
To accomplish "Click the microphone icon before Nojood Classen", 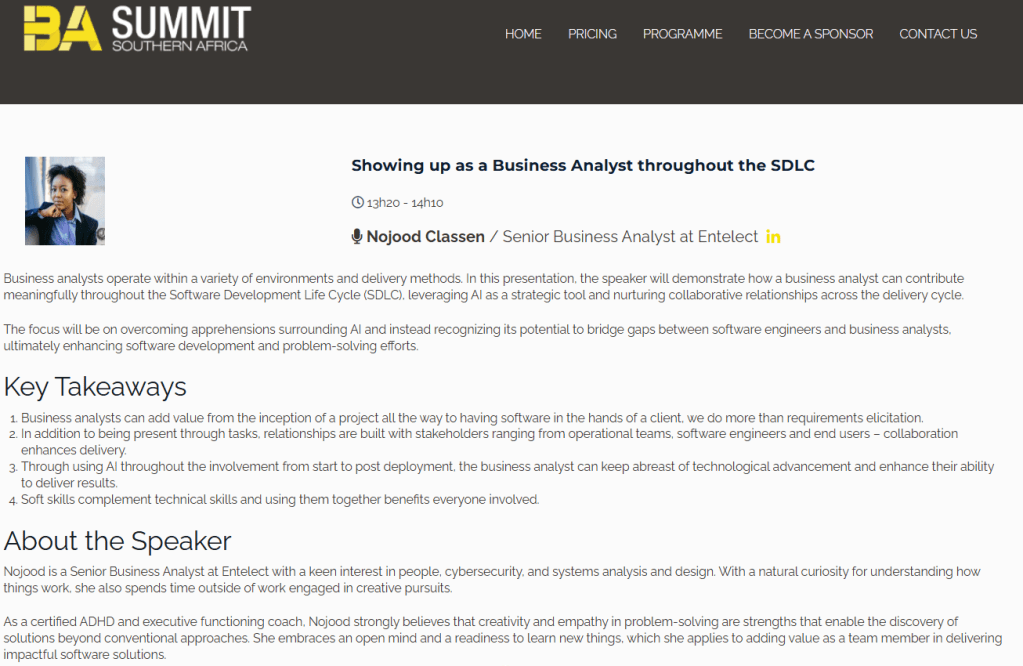I will point(357,237).
